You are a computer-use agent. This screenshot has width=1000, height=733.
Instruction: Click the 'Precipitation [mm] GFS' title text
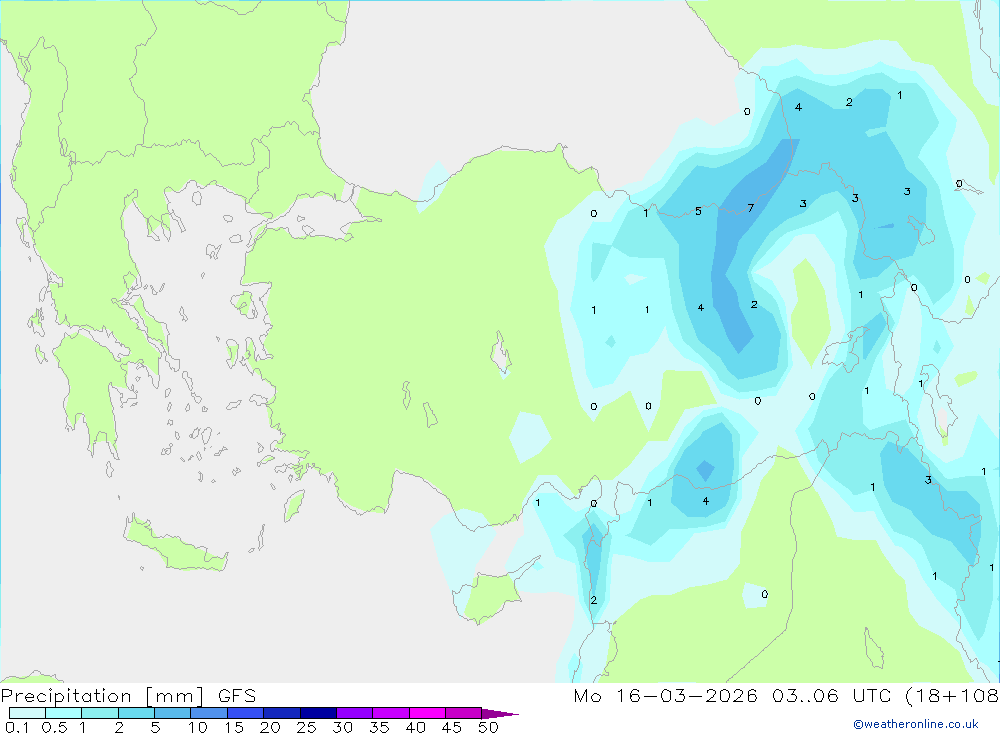[128, 696]
